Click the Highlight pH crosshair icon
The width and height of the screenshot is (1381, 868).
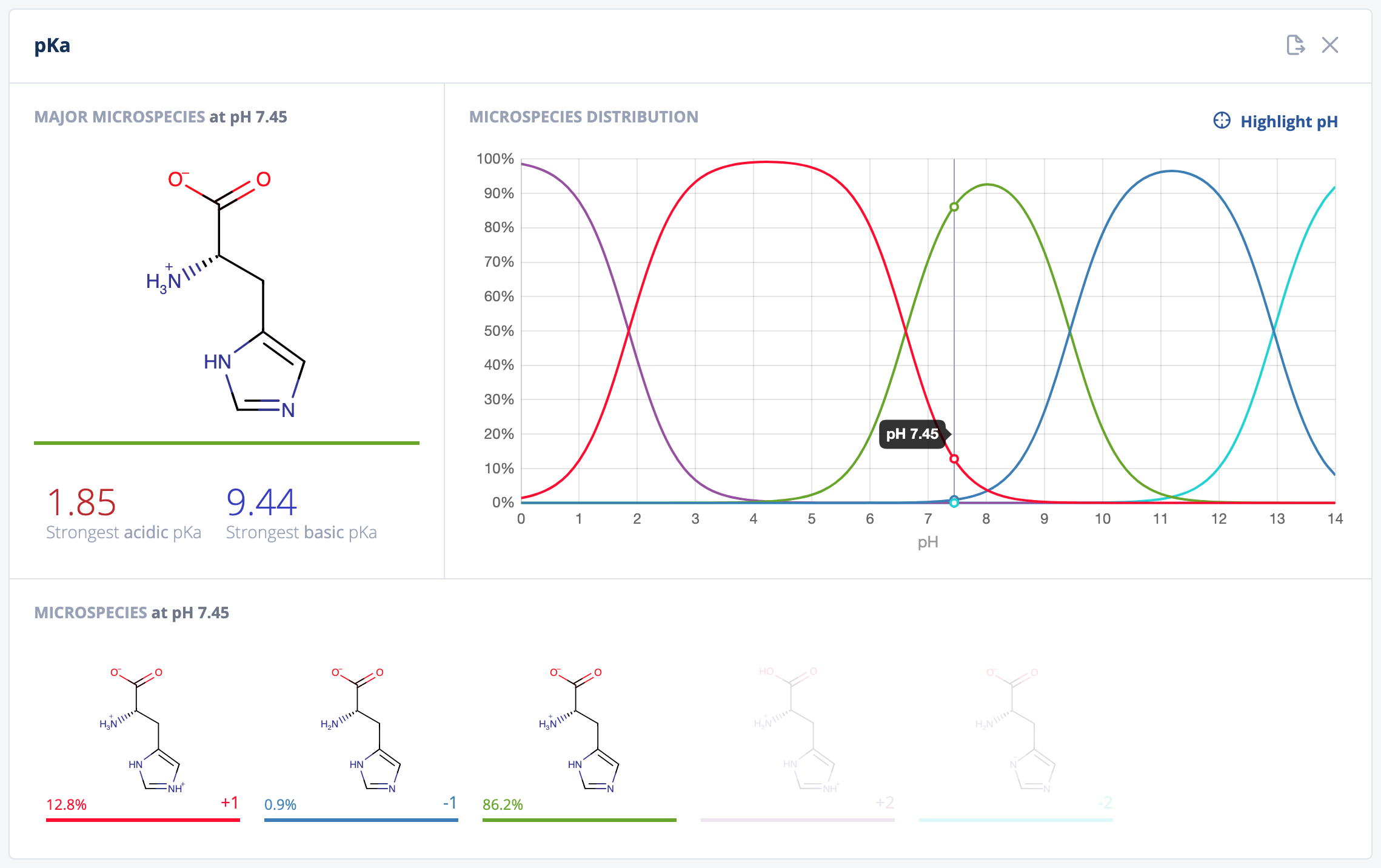pyautogui.click(x=1222, y=121)
